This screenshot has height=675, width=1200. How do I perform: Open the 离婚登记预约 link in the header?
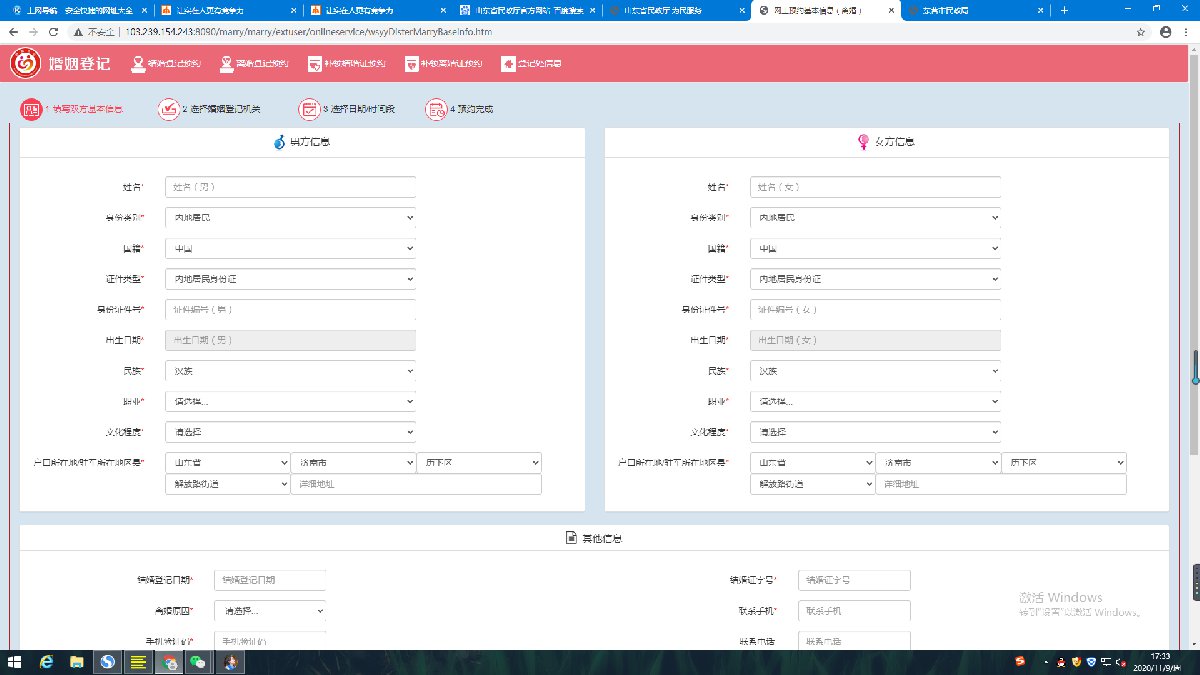point(255,64)
